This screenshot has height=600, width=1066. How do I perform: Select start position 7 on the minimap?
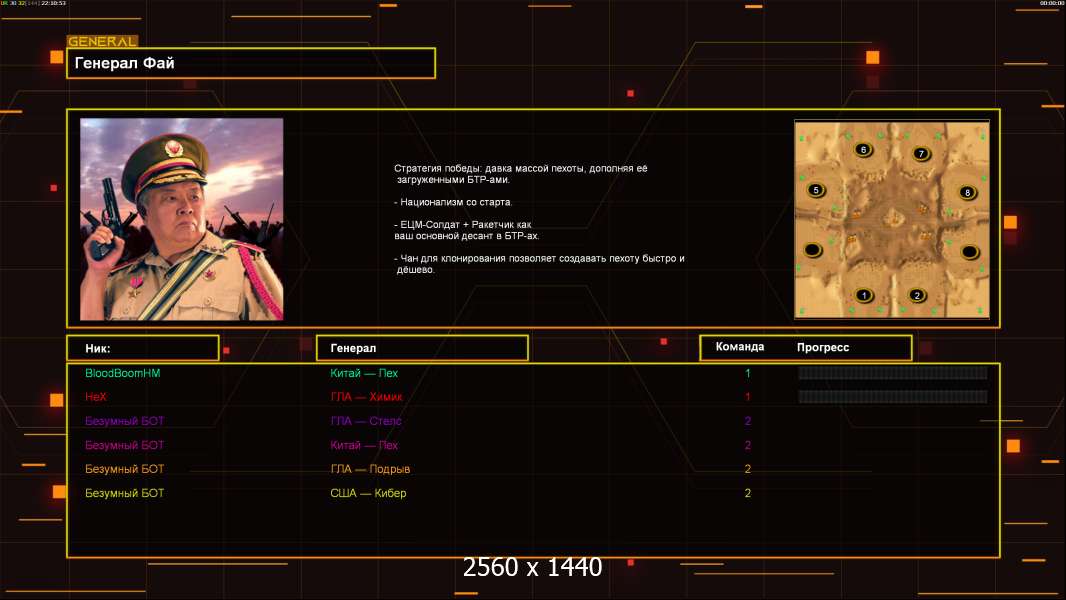(921, 154)
